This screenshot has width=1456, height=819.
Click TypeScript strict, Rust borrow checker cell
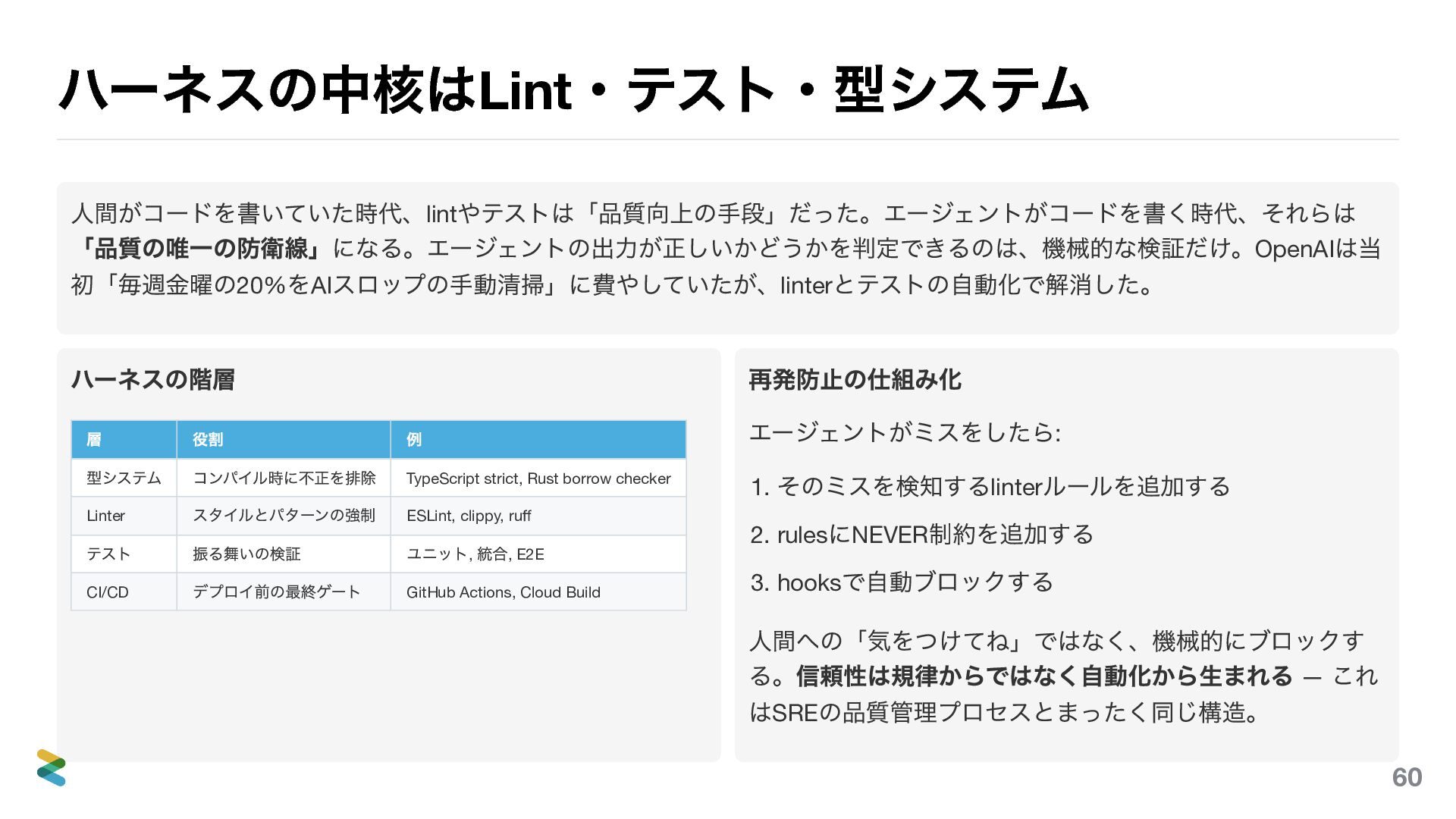(538, 479)
